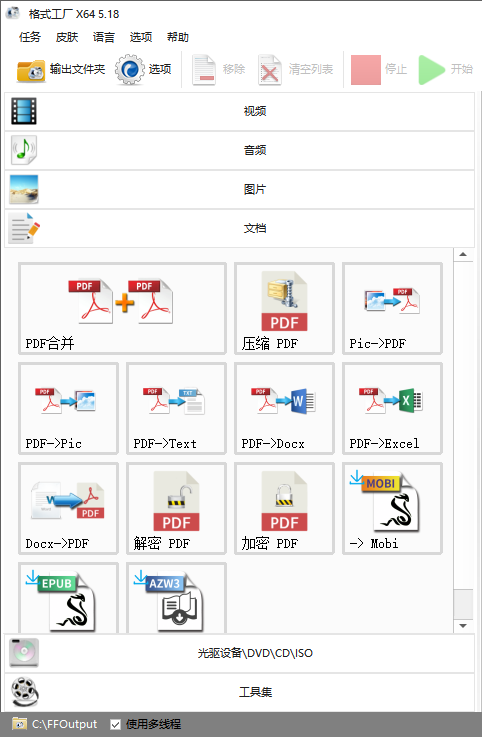This screenshot has height=737, width=482.
Task: Open the 语言 language menu
Action: pyautogui.click(x=104, y=37)
